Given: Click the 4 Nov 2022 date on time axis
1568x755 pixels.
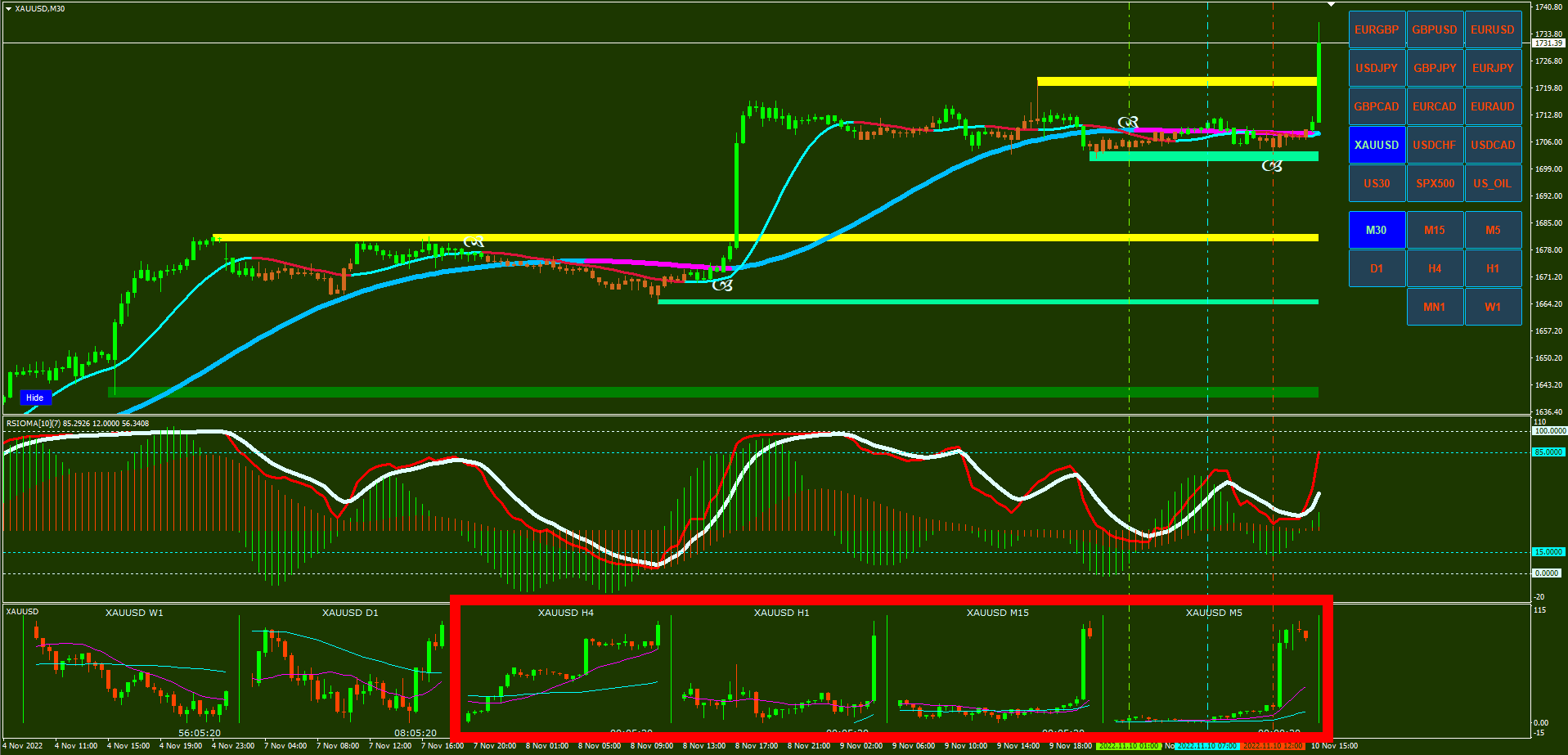Looking at the screenshot, I should coord(24,746).
